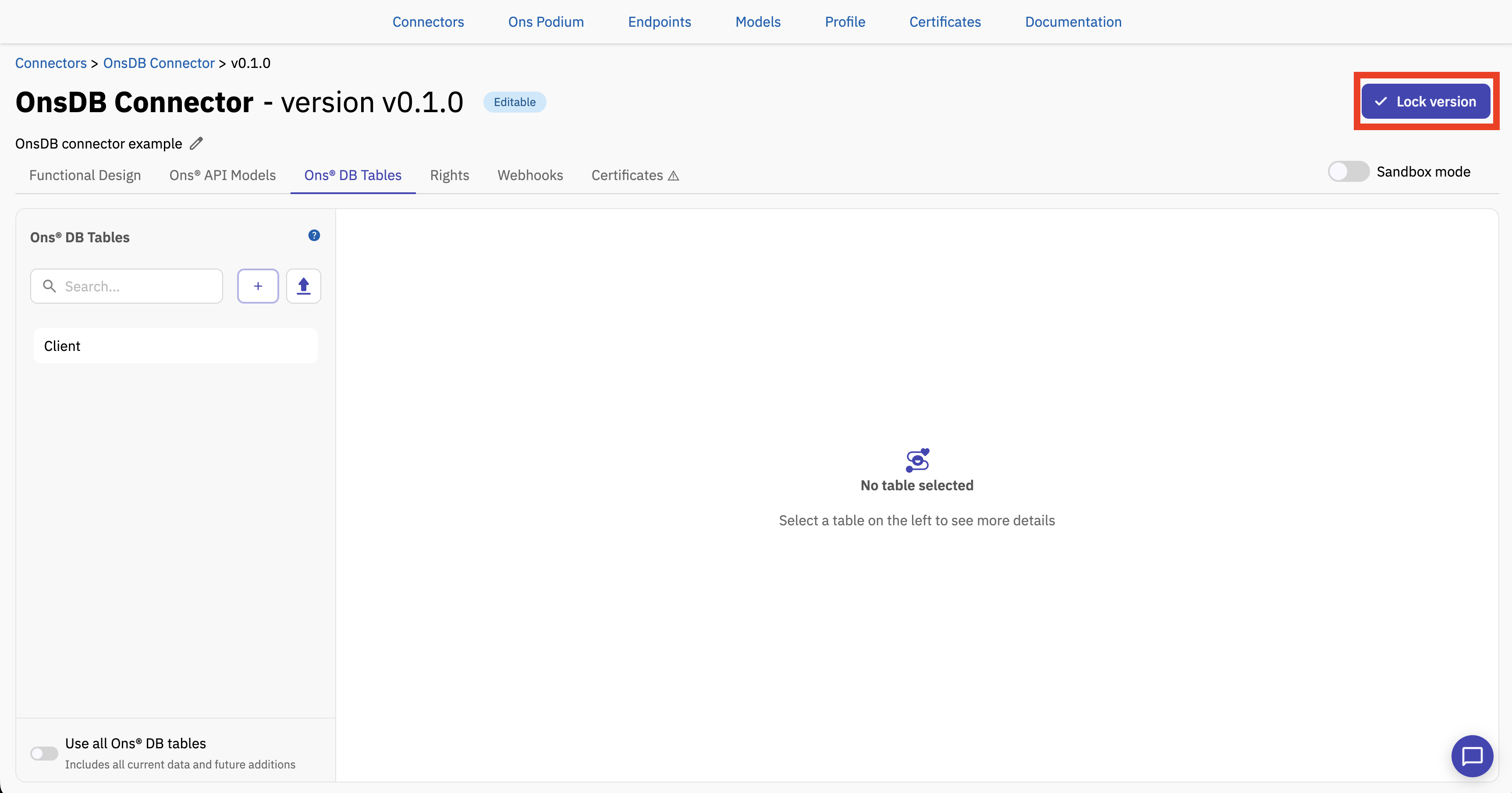Click the upload tables arrow icon
Image resolution: width=1512 pixels, height=793 pixels.
tap(303, 286)
